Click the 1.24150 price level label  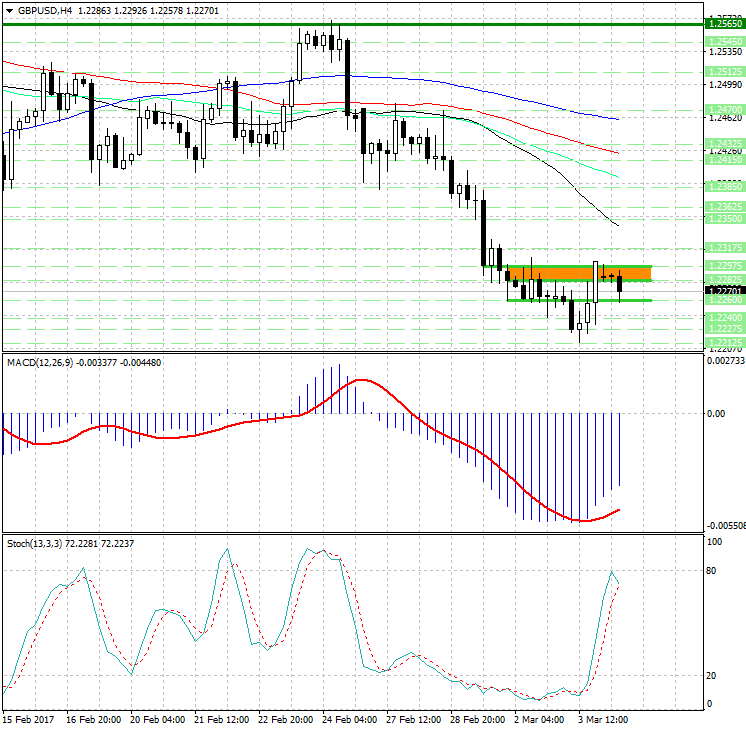(725, 160)
